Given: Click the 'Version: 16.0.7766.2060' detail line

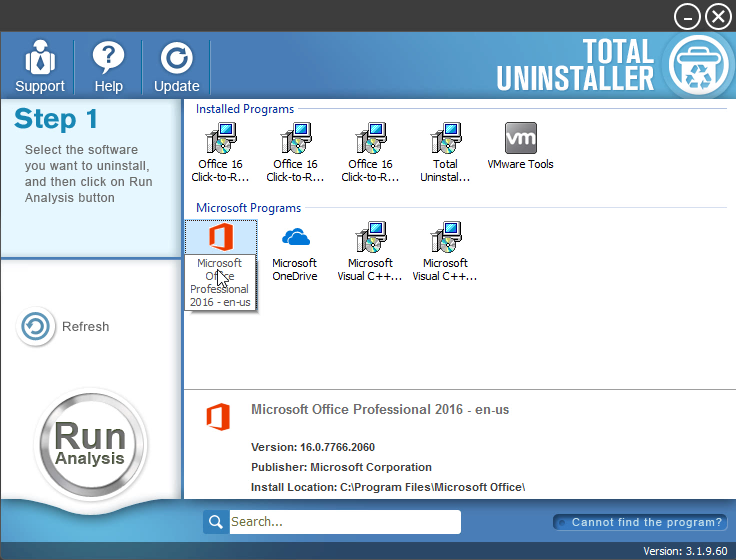Looking at the screenshot, I should coord(313,447).
